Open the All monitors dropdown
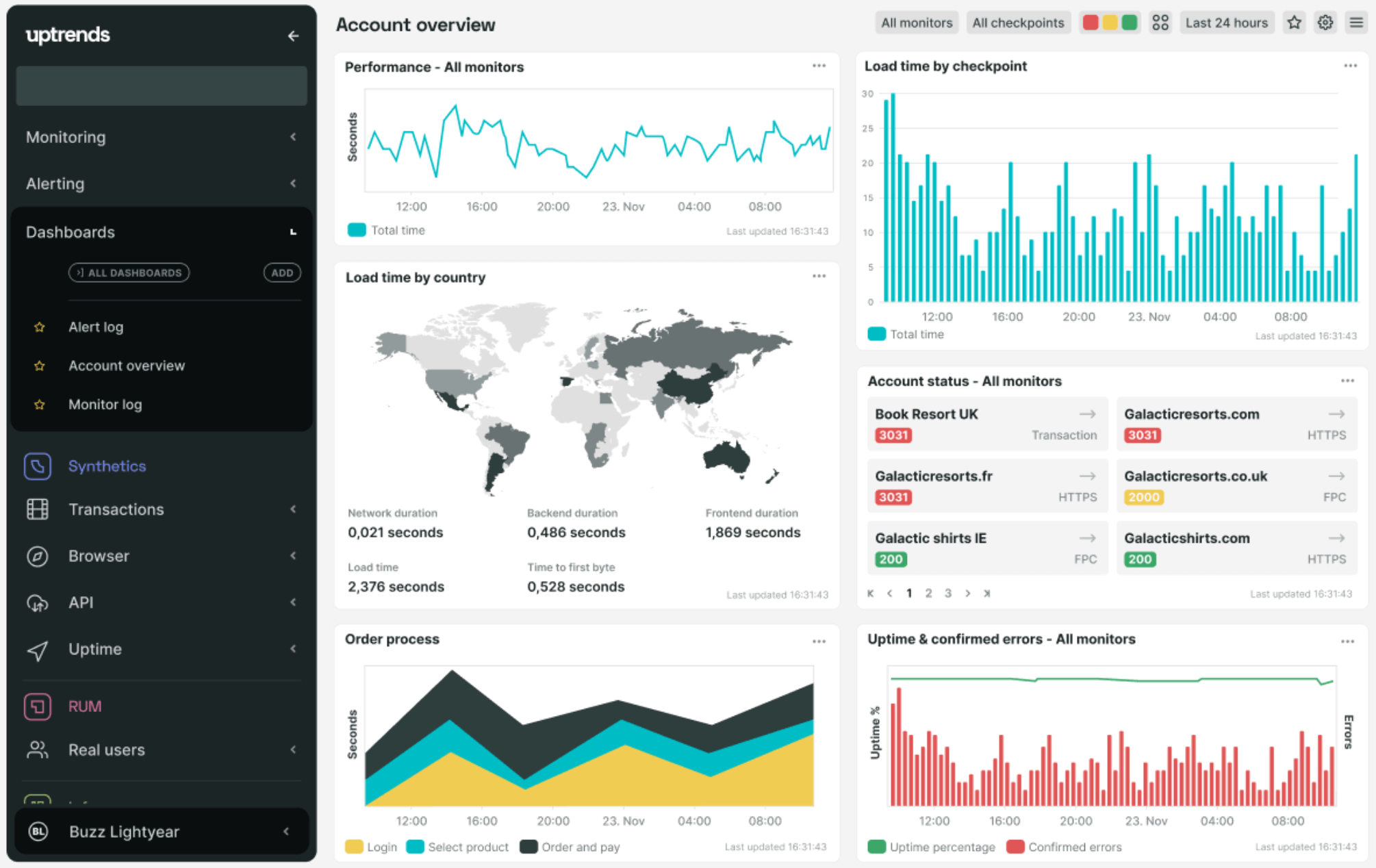Screen dimensions: 1376x868 pyautogui.click(x=917, y=22)
